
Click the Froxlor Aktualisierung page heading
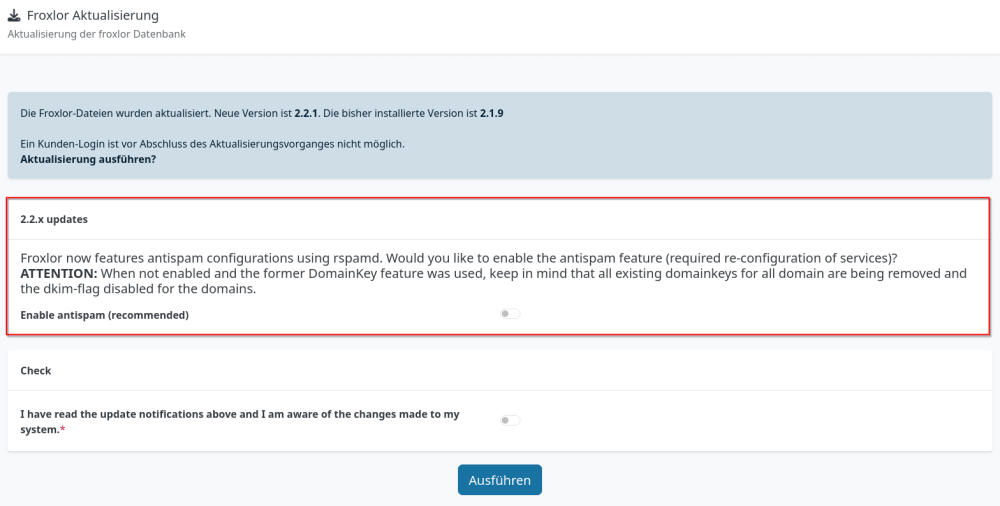tap(92, 16)
